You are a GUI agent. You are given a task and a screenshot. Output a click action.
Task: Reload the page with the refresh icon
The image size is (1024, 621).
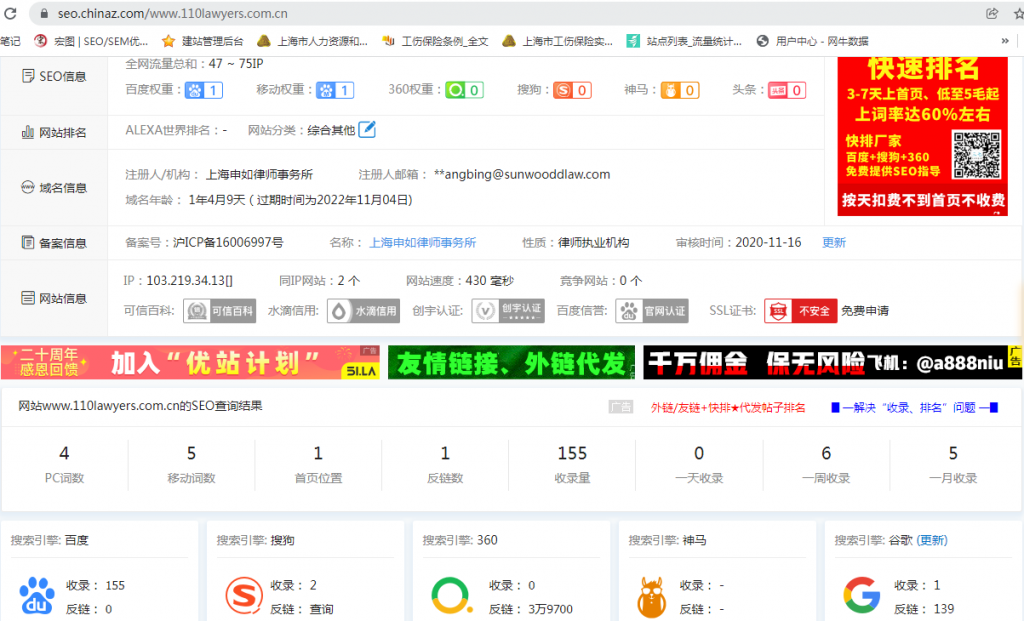[10, 13]
